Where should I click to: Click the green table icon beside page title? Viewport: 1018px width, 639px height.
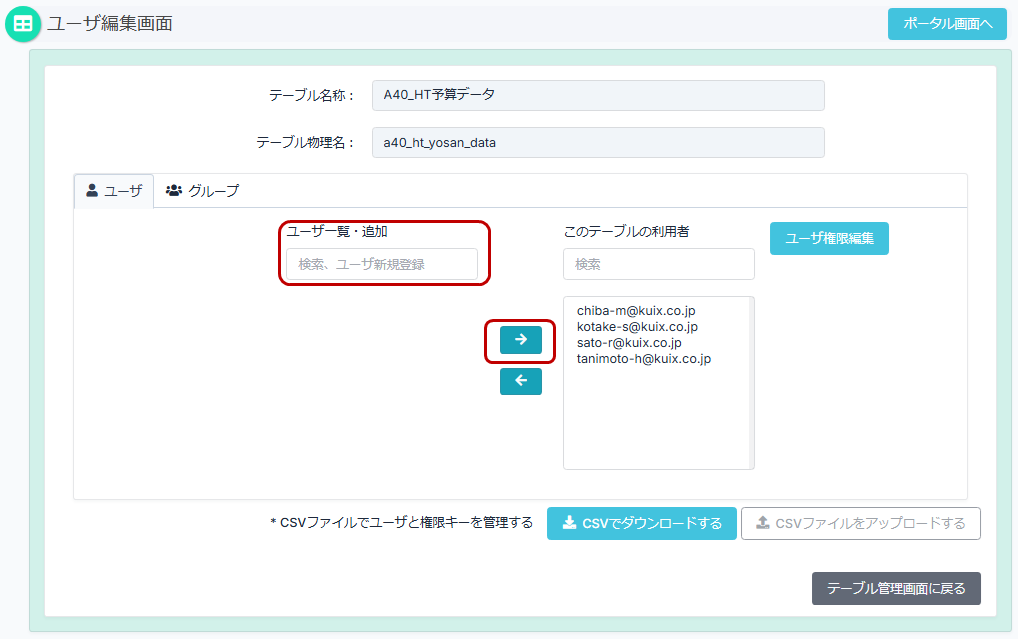click(x=23, y=24)
